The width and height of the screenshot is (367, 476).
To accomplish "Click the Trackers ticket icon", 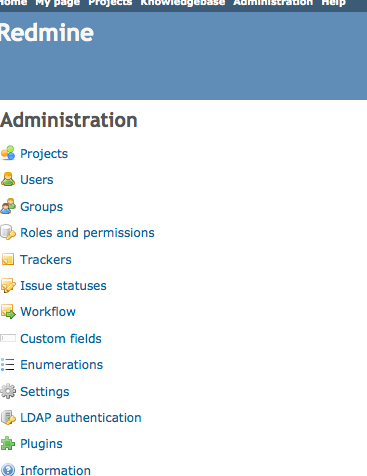I will (x=8, y=259).
